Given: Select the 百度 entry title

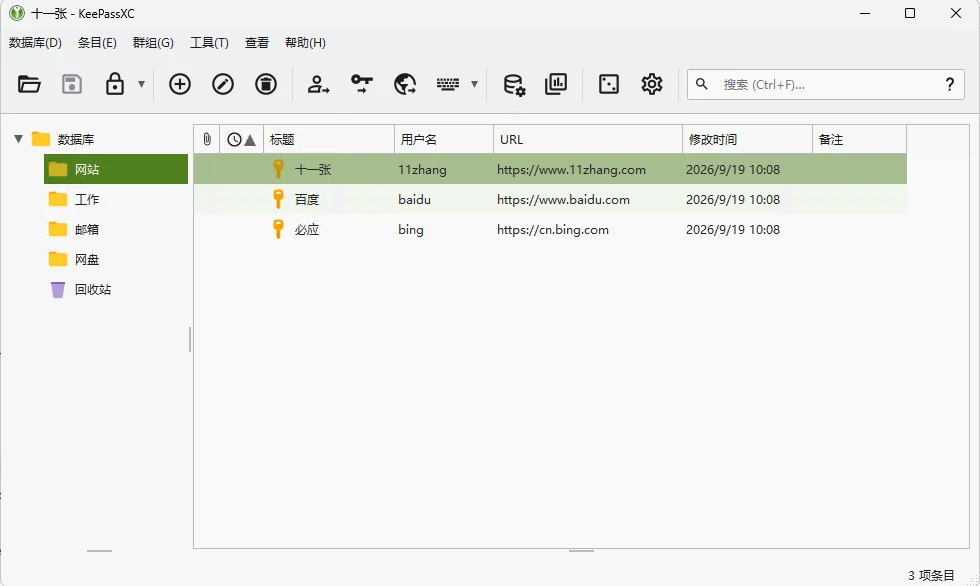Looking at the screenshot, I should pyautogui.click(x=307, y=199).
